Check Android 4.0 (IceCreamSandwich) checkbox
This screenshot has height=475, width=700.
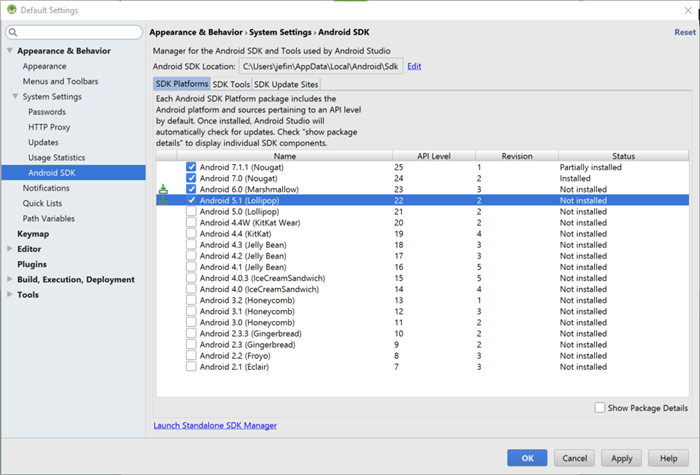pyautogui.click(x=191, y=289)
